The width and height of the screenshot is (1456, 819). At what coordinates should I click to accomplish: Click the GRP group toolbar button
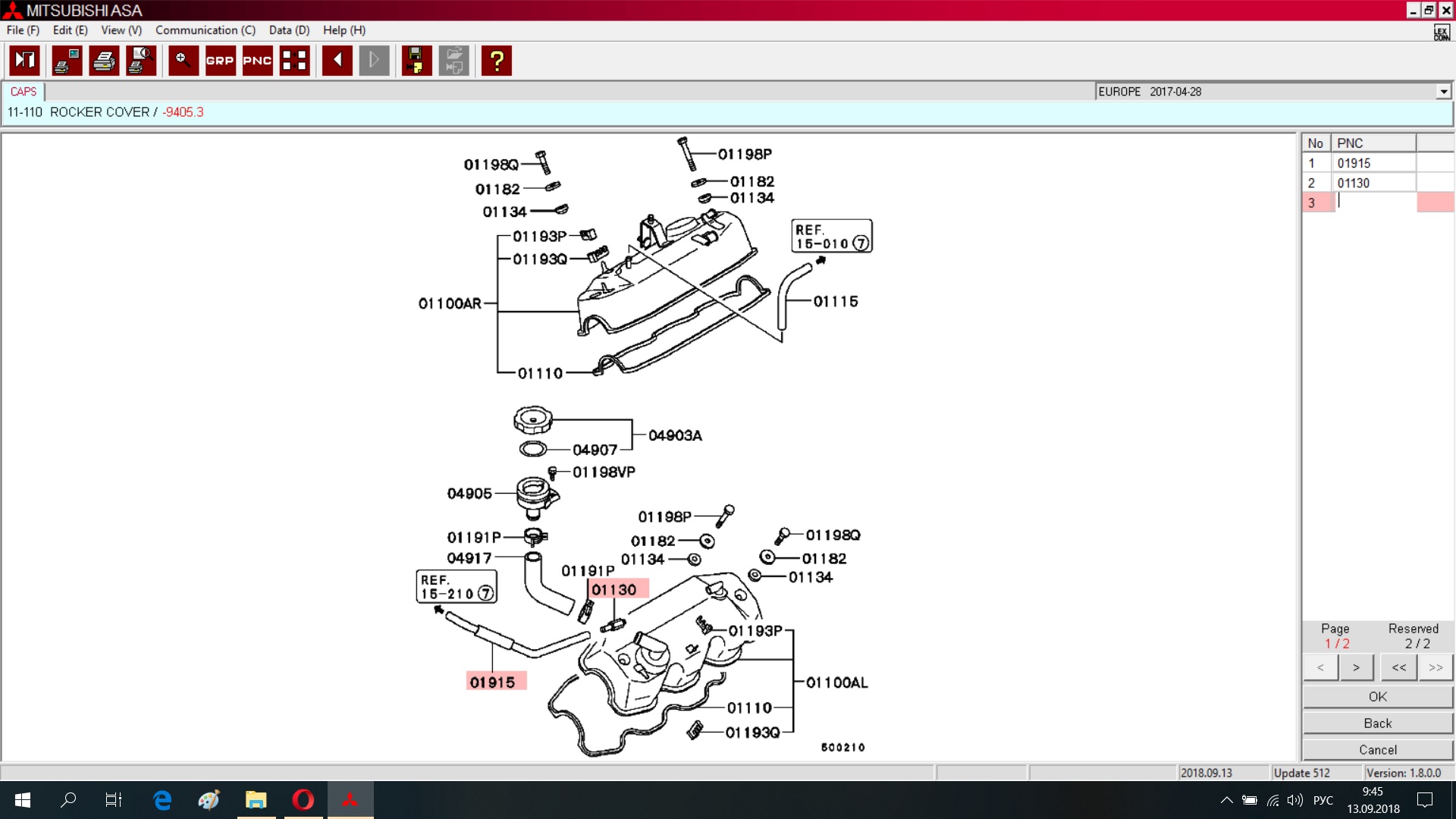click(x=220, y=61)
